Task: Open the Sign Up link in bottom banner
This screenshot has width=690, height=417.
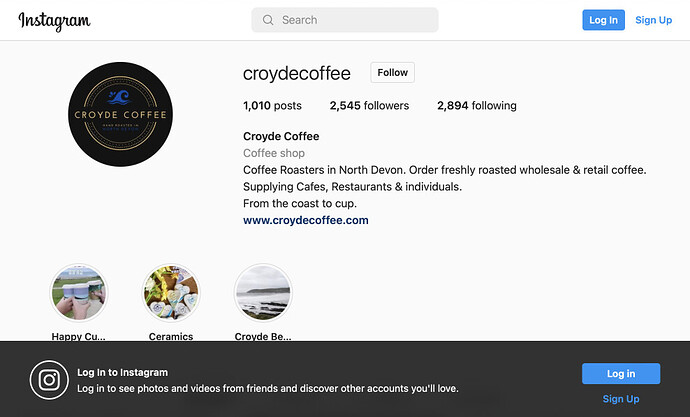Action: pos(621,399)
